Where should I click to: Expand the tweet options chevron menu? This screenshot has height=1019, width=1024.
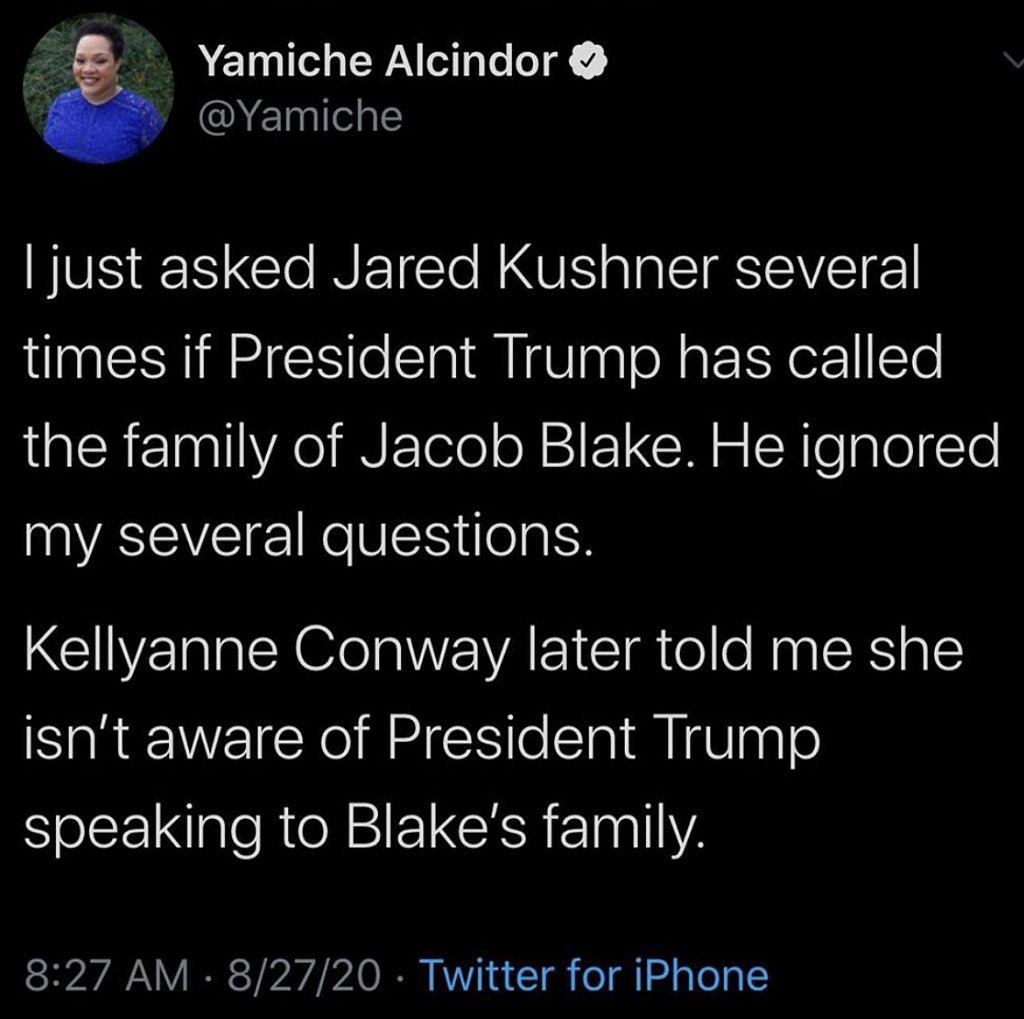pyautogui.click(x=1010, y=62)
